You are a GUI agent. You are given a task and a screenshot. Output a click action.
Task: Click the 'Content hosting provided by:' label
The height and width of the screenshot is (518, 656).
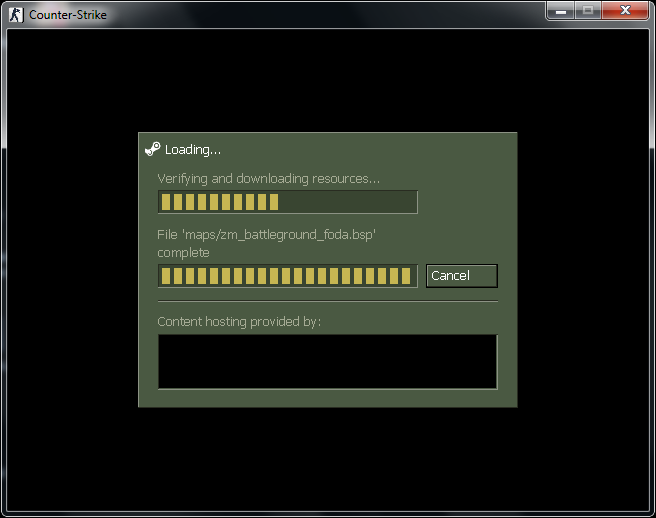239,322
